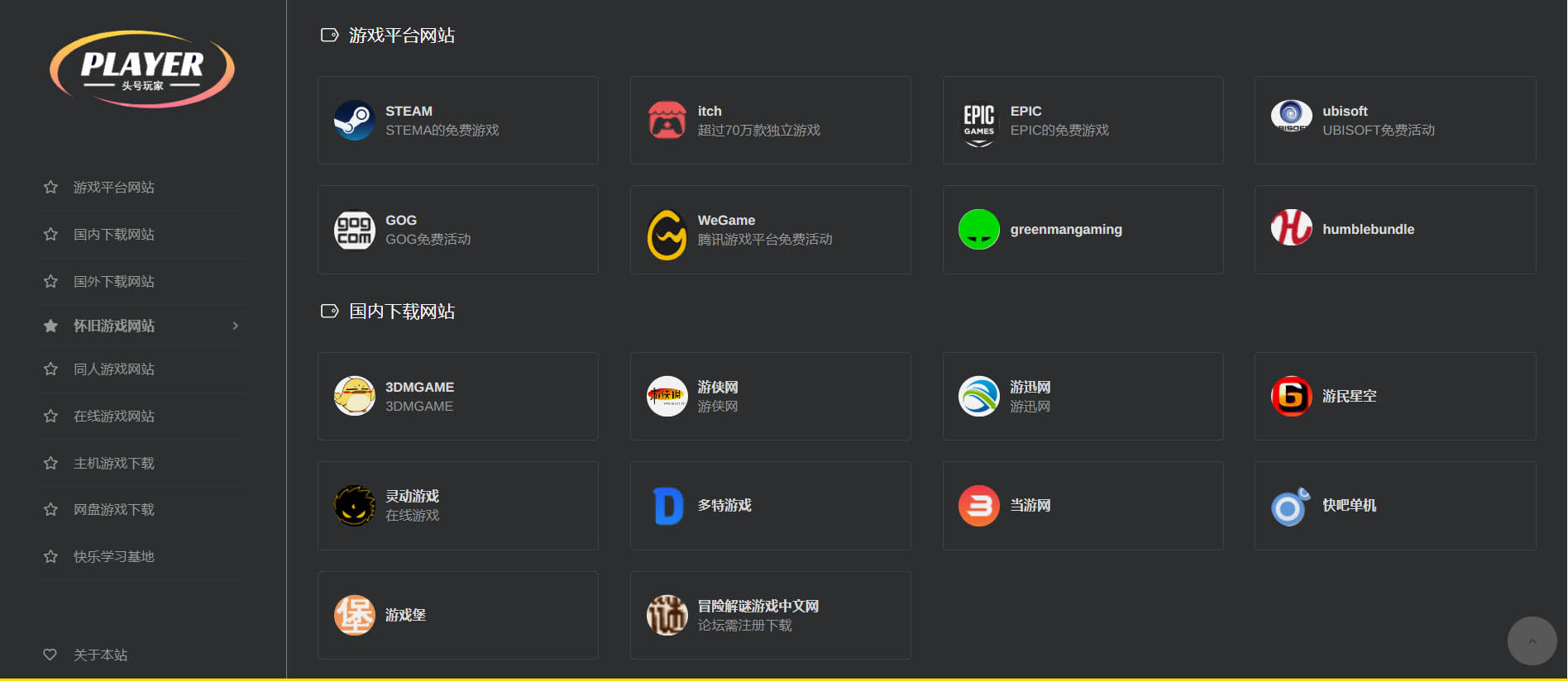The image size is (1568, 681).
Task: Click the star icon beside 游戏平台网站
Action: click(x=50, y=187)
